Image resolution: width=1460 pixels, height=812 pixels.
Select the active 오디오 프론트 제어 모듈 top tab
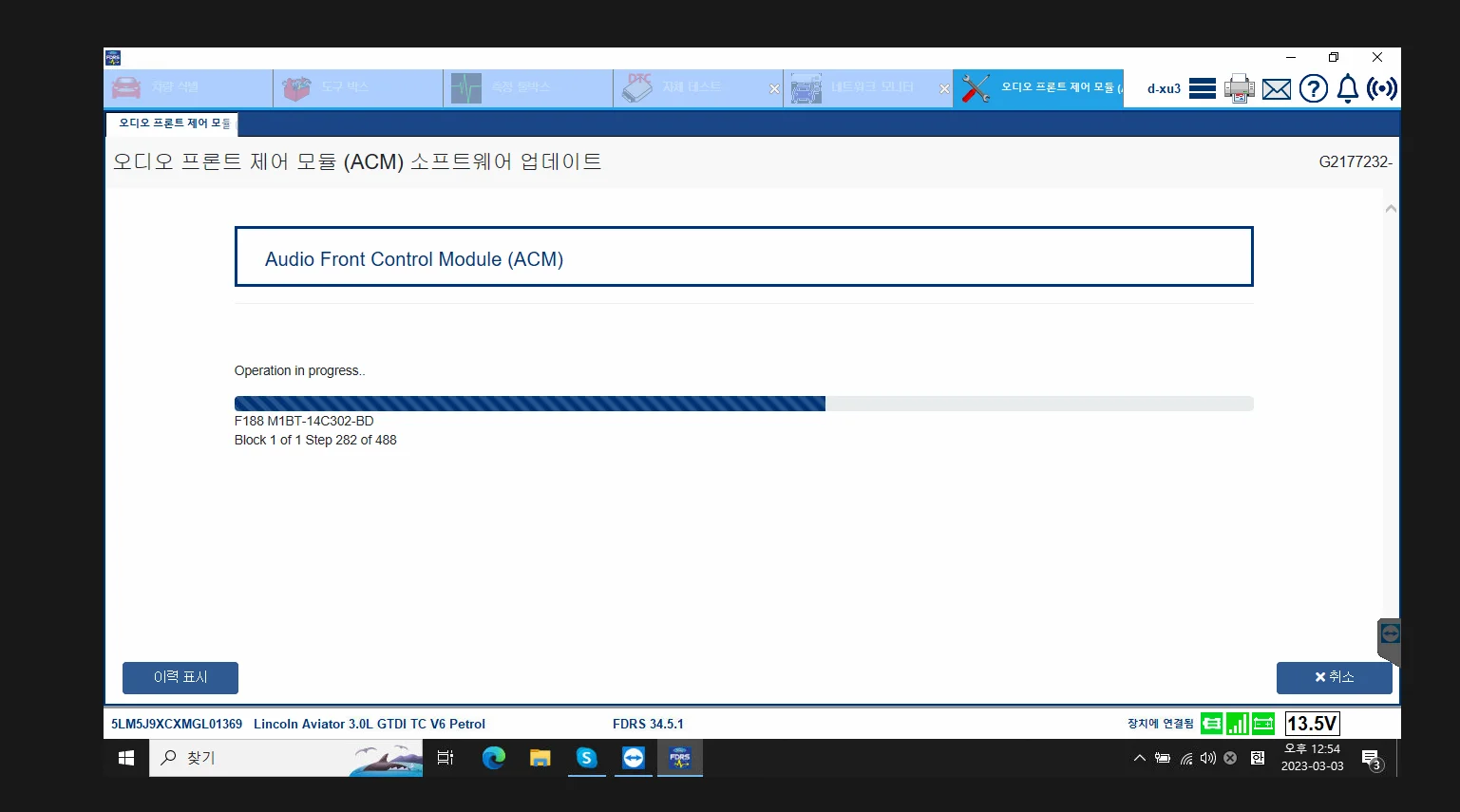tap(1039, 88)
